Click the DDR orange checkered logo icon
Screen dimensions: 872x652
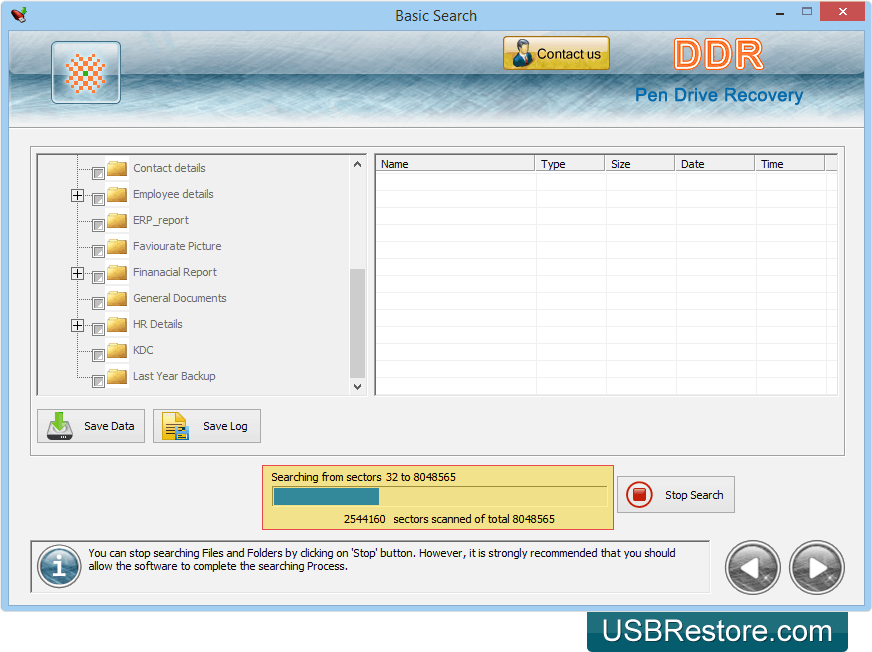click(x=86, y=73)
